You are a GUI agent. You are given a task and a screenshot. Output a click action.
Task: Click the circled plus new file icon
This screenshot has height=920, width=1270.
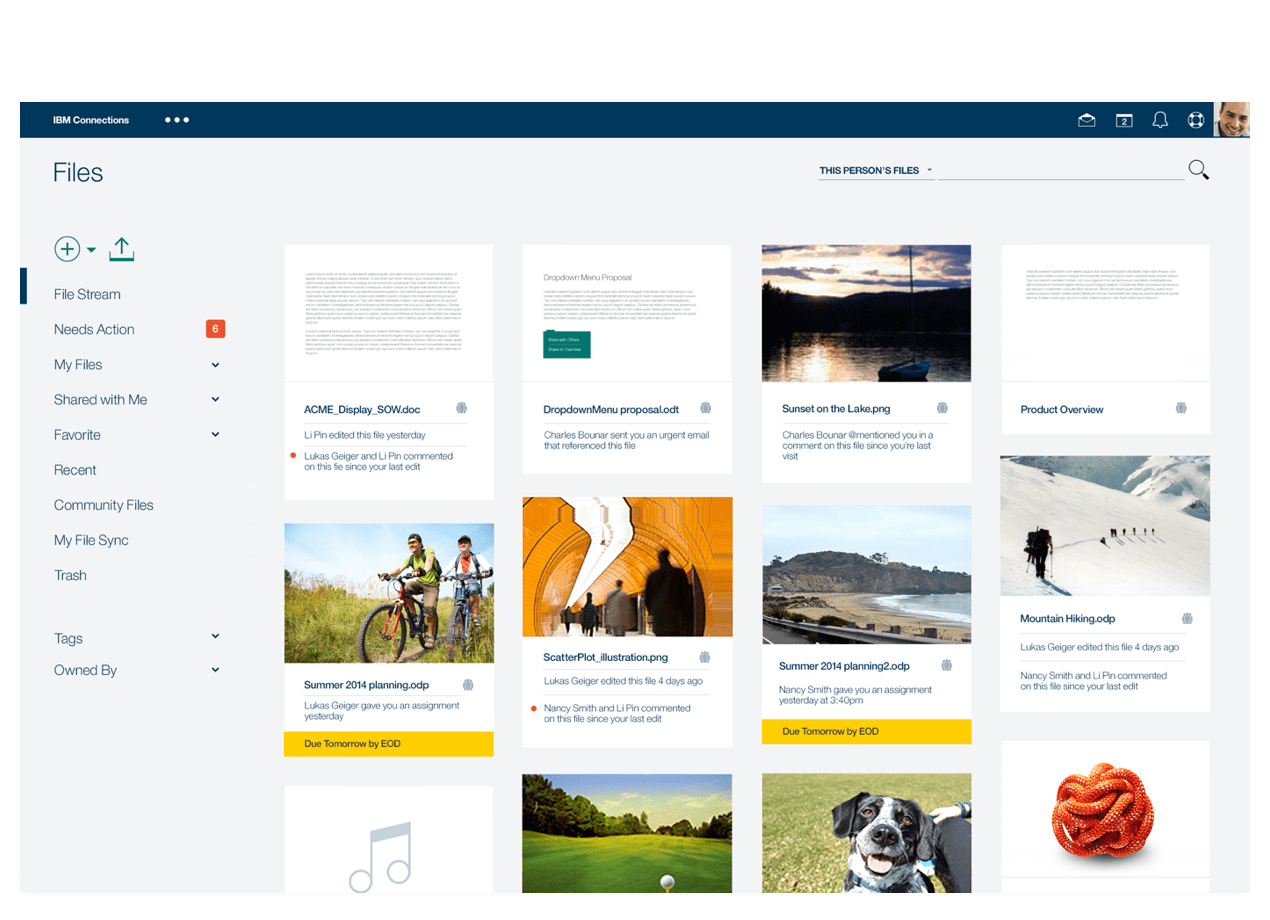(67, 249)
